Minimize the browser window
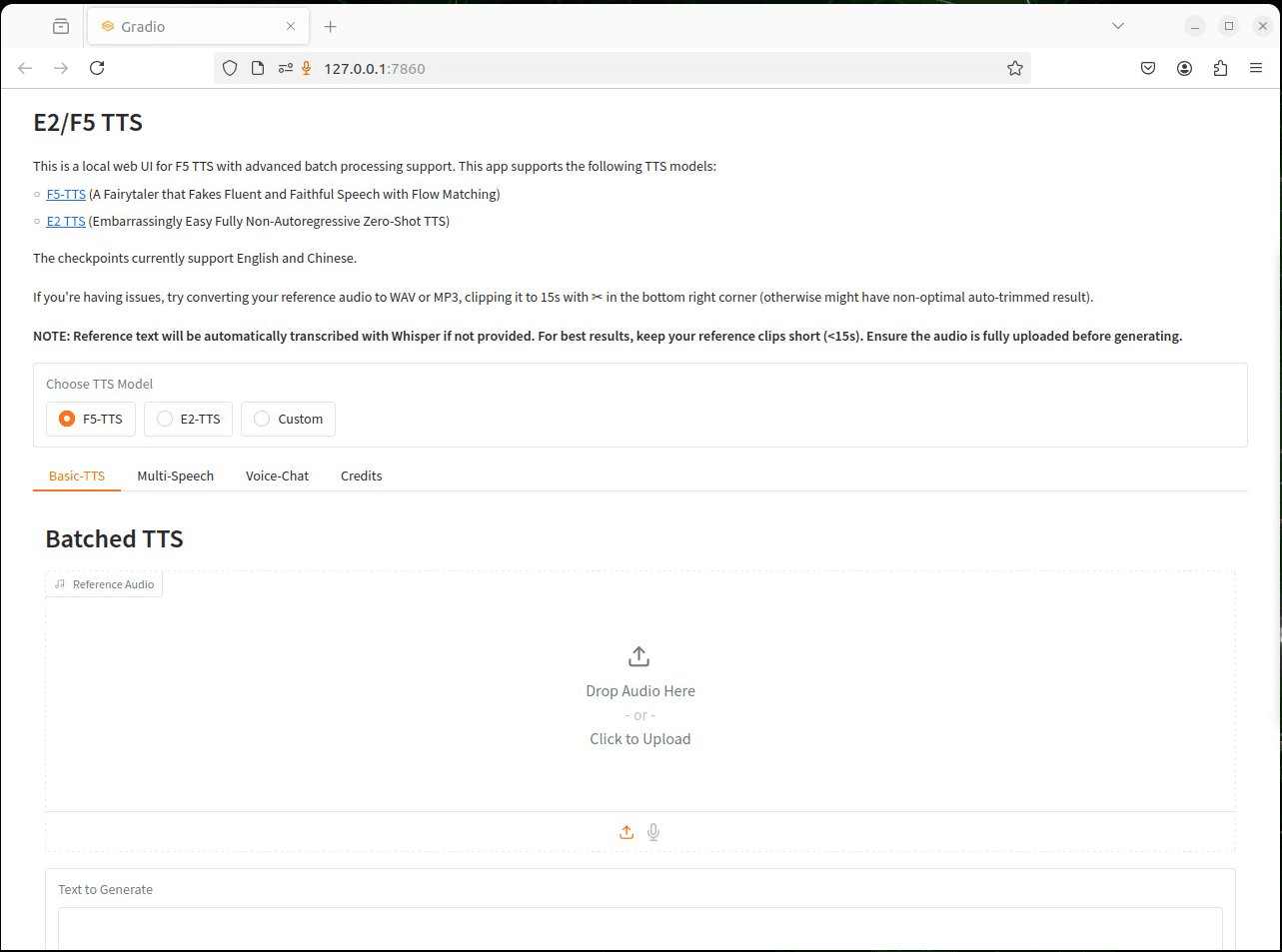The height and width of the screenshot is (952, 1282). (1195, 26)
